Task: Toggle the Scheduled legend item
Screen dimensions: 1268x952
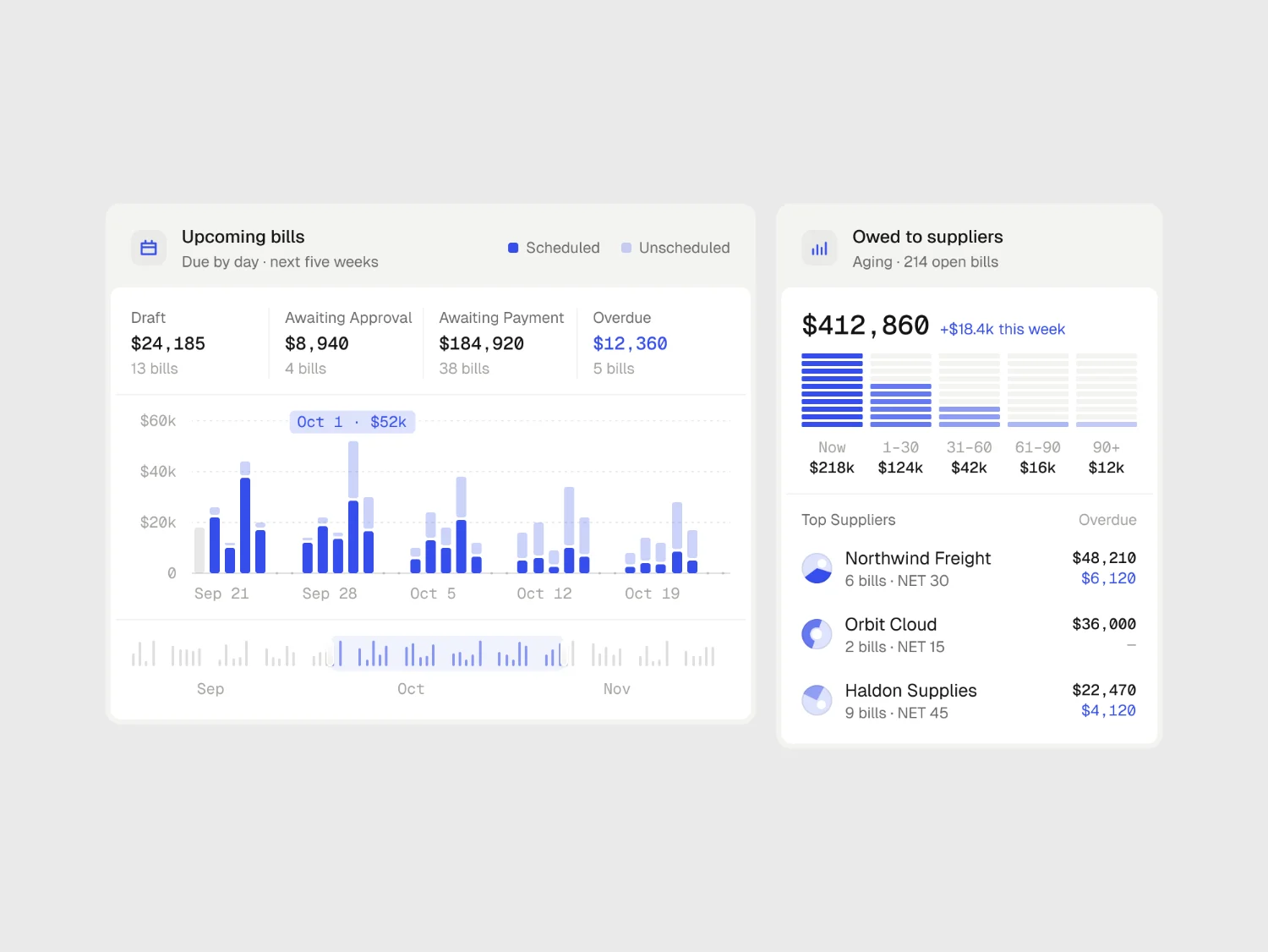Action: pos(554,248)
